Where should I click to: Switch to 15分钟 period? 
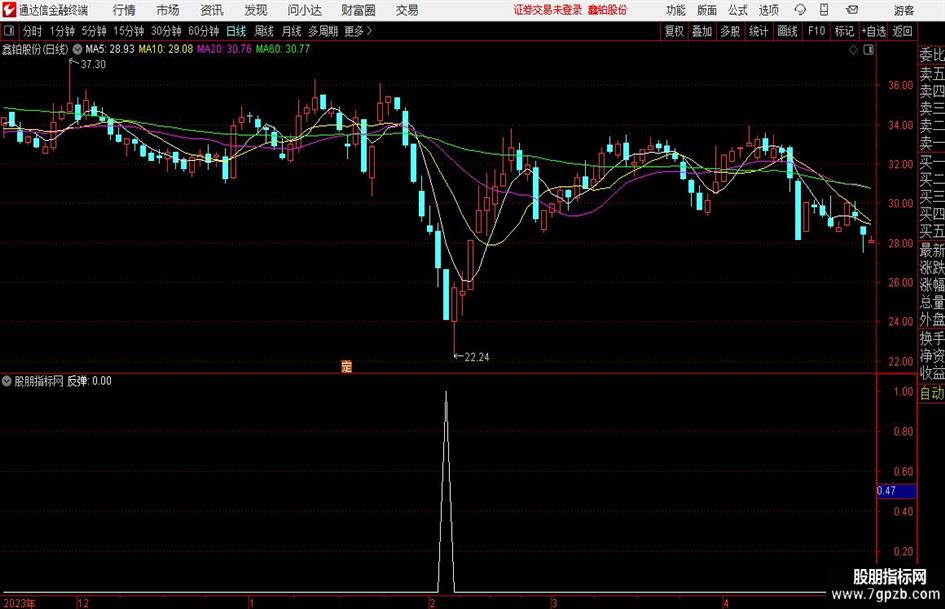click(x=129, y=31)
